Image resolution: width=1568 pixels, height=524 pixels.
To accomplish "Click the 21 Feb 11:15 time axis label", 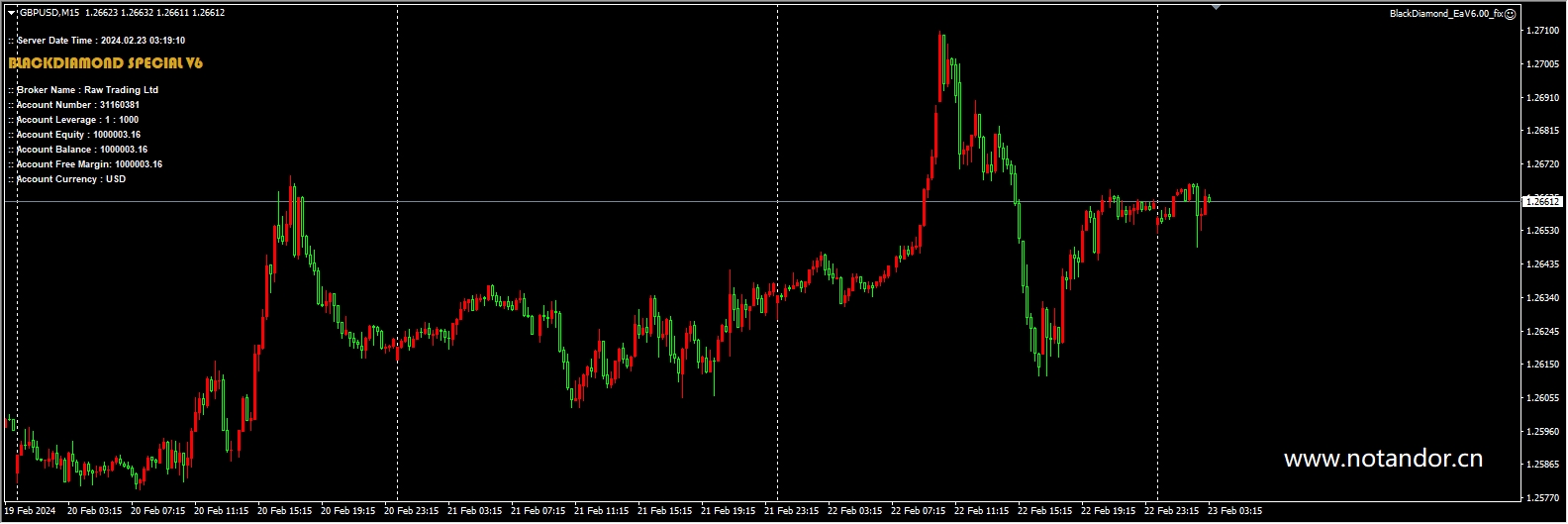I will pos(601,511).
